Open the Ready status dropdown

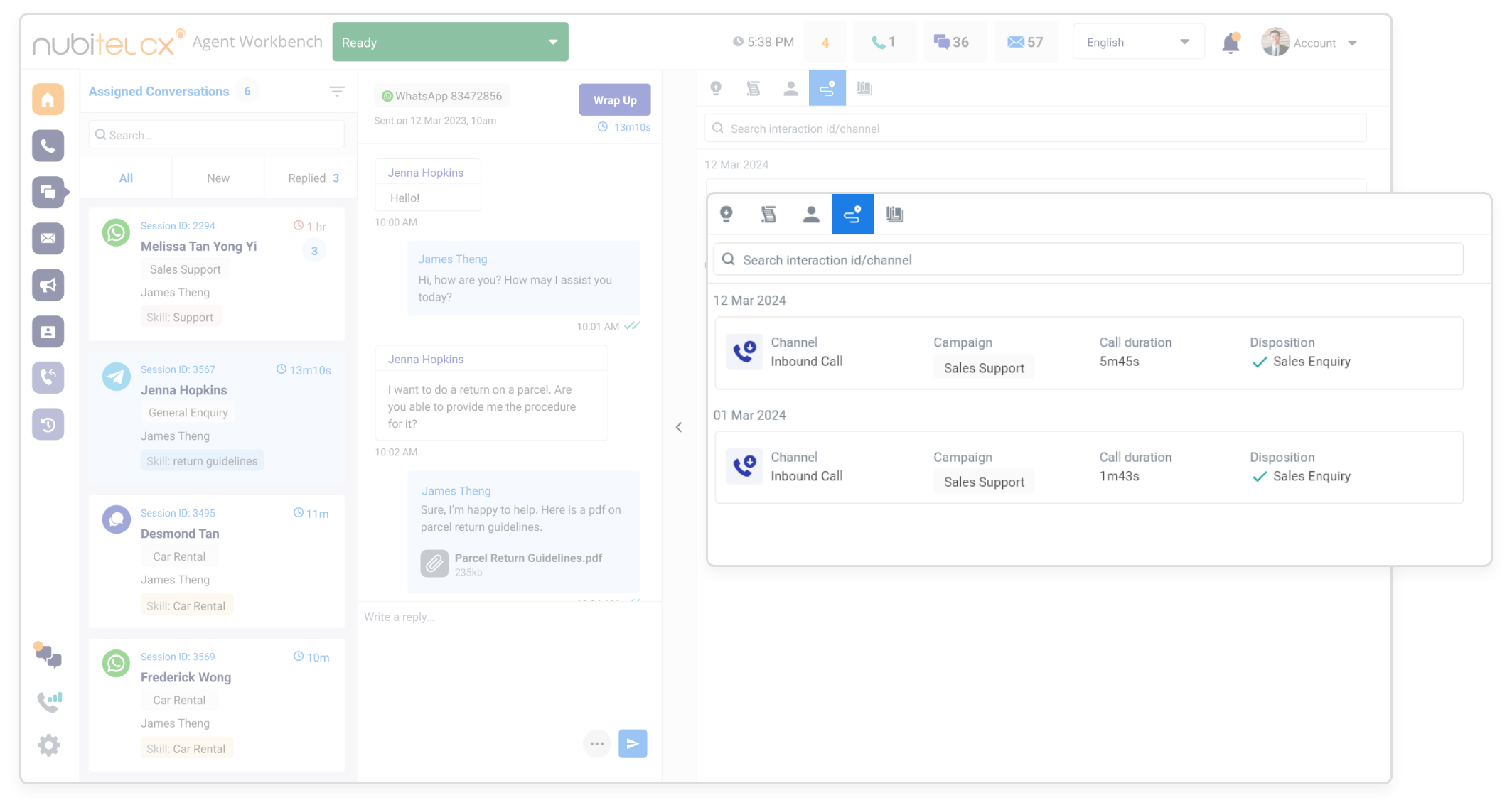tap(450, 42)
